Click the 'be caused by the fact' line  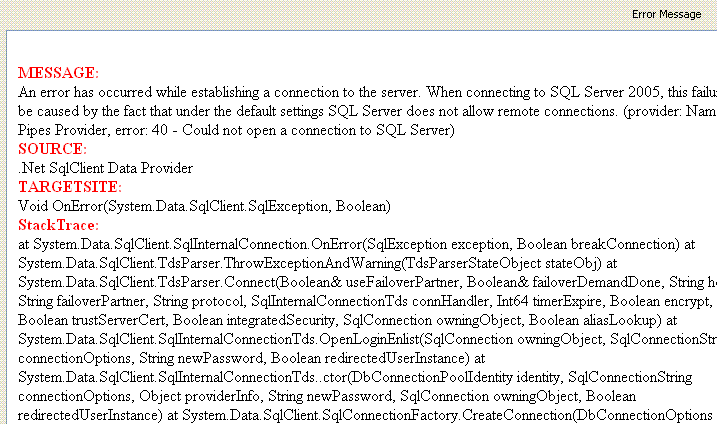pos(368,111)
